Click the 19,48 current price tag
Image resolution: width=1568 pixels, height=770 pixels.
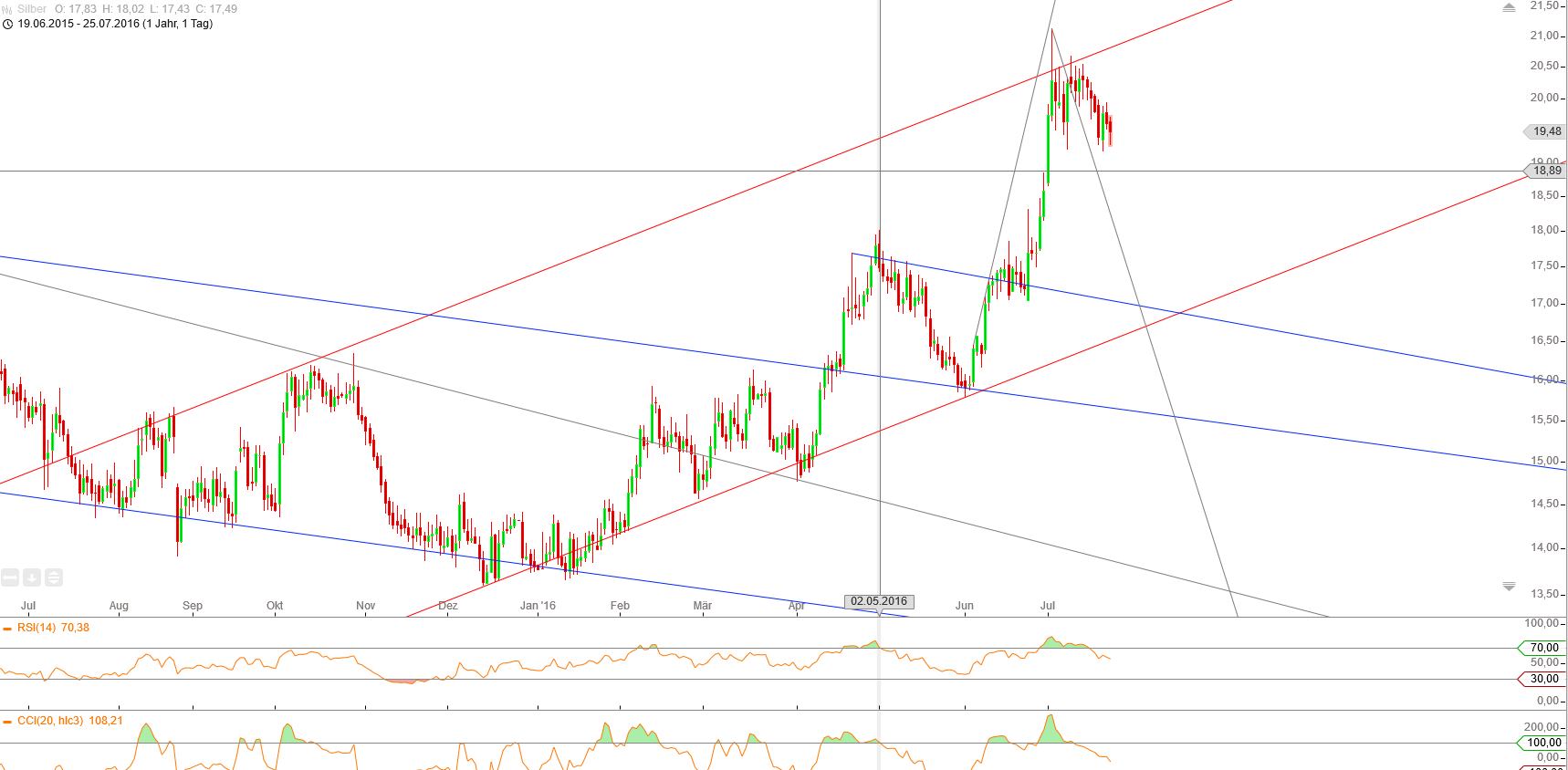(x=1545, y=131)
